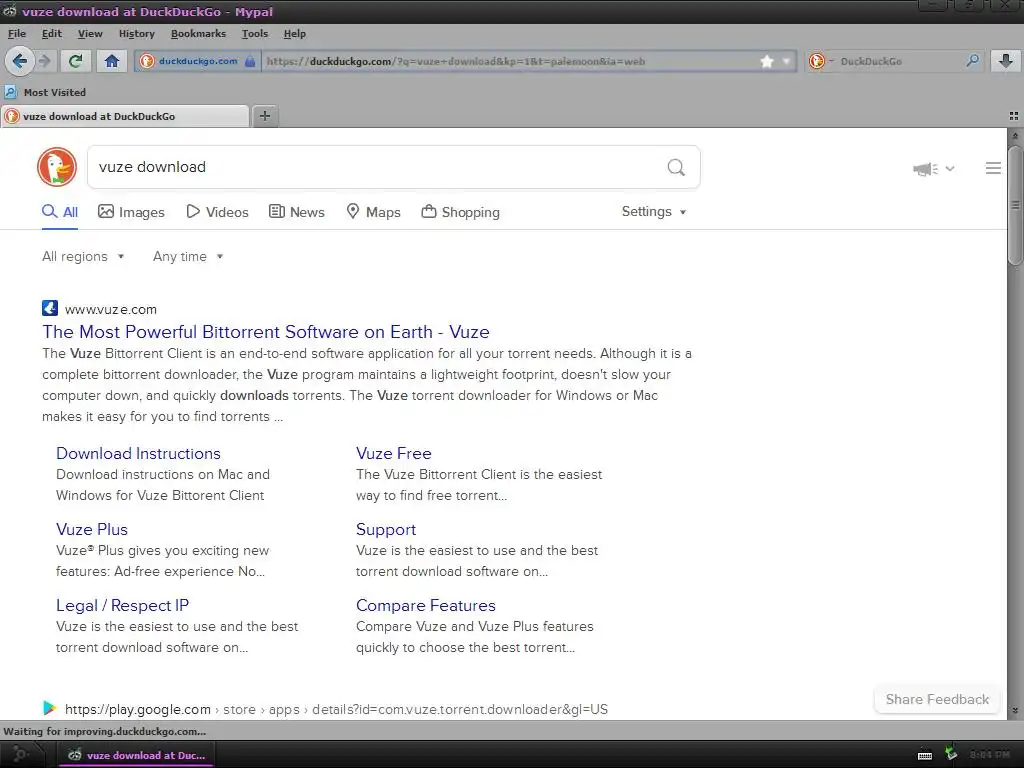Switch to the Shopping results tab
Image resolution: width=1024 pixels, height=768 pixels.
460,212
